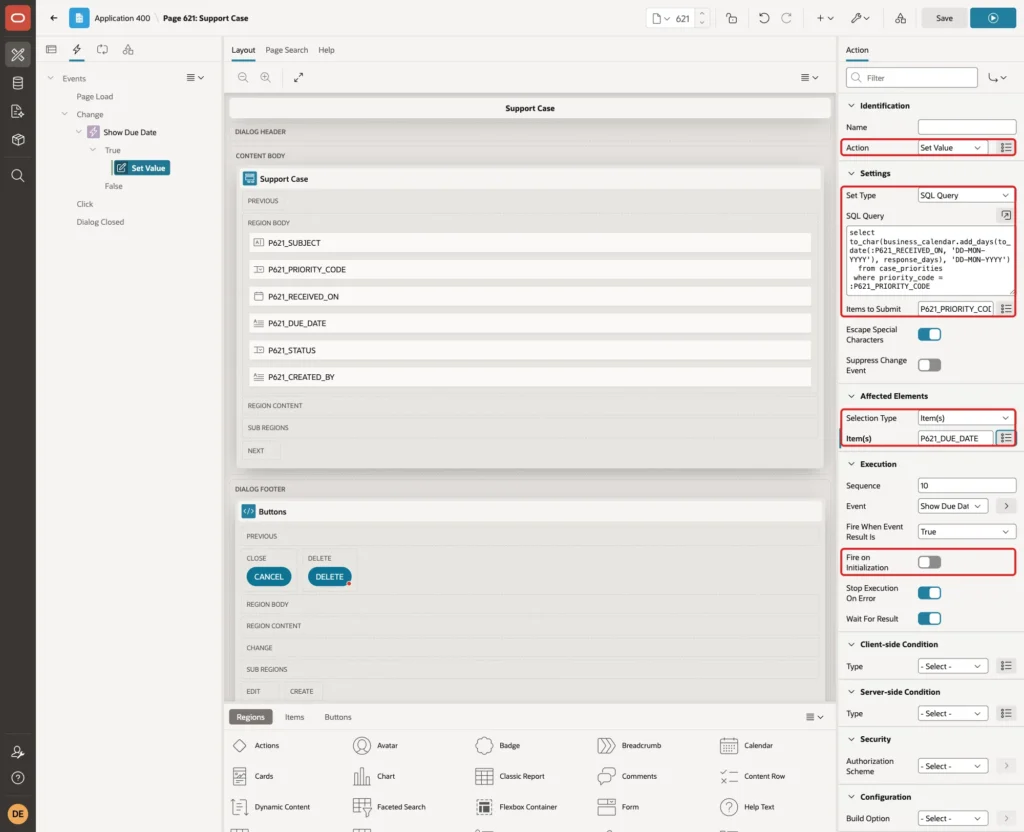Pick the Classic Report region type
Image resolution: width=1024 pixels, height=832 pixels.
coord(509,776)
